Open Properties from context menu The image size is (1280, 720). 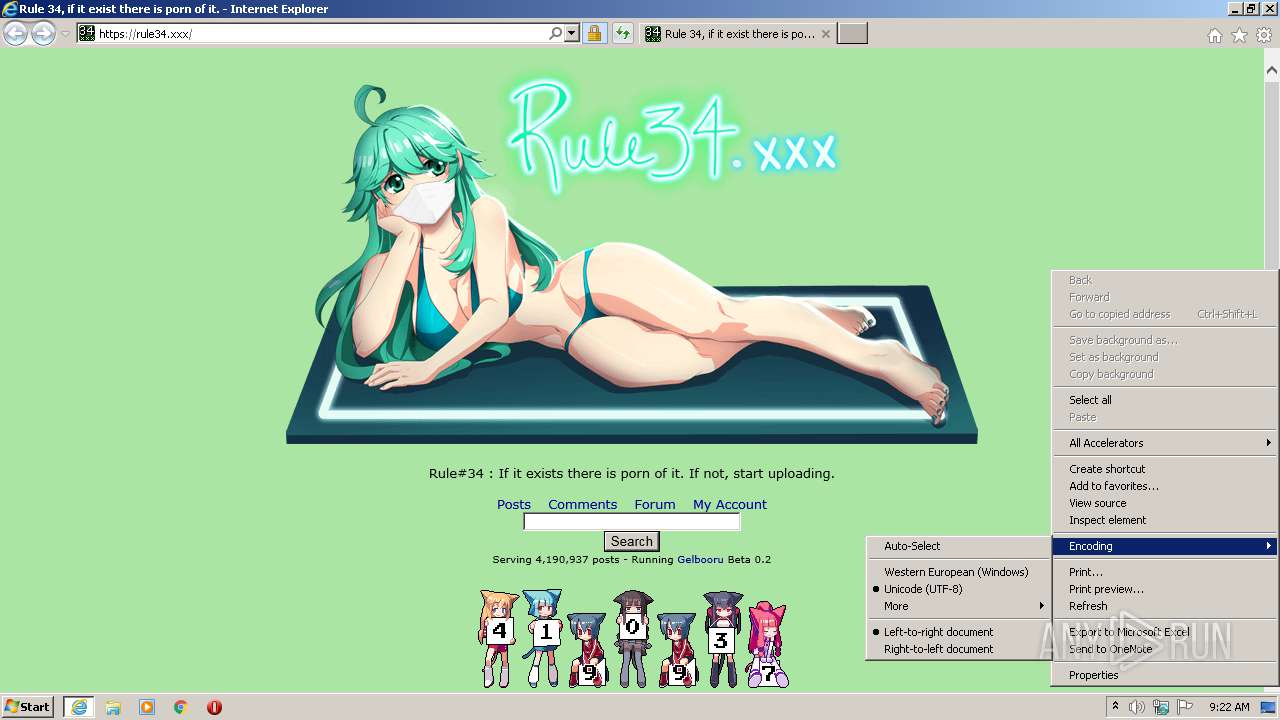(x=1165, y=675)
